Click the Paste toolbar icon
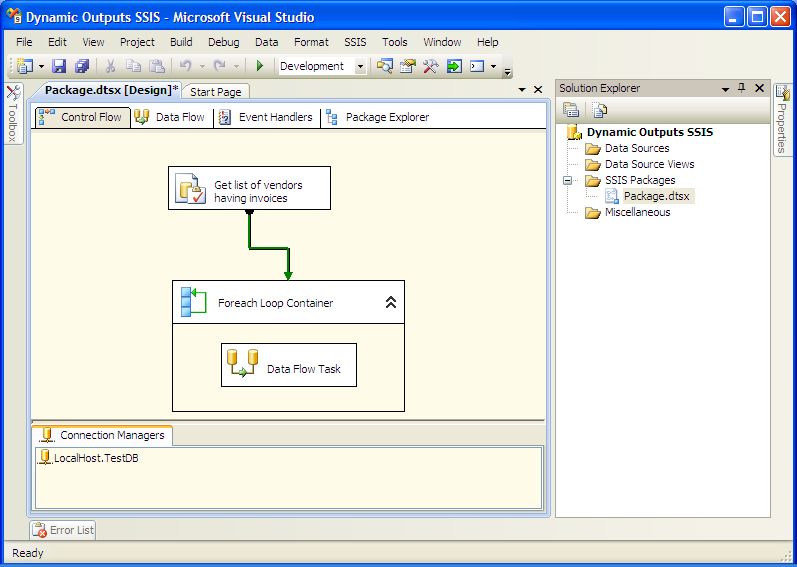 tap(157, 66)
